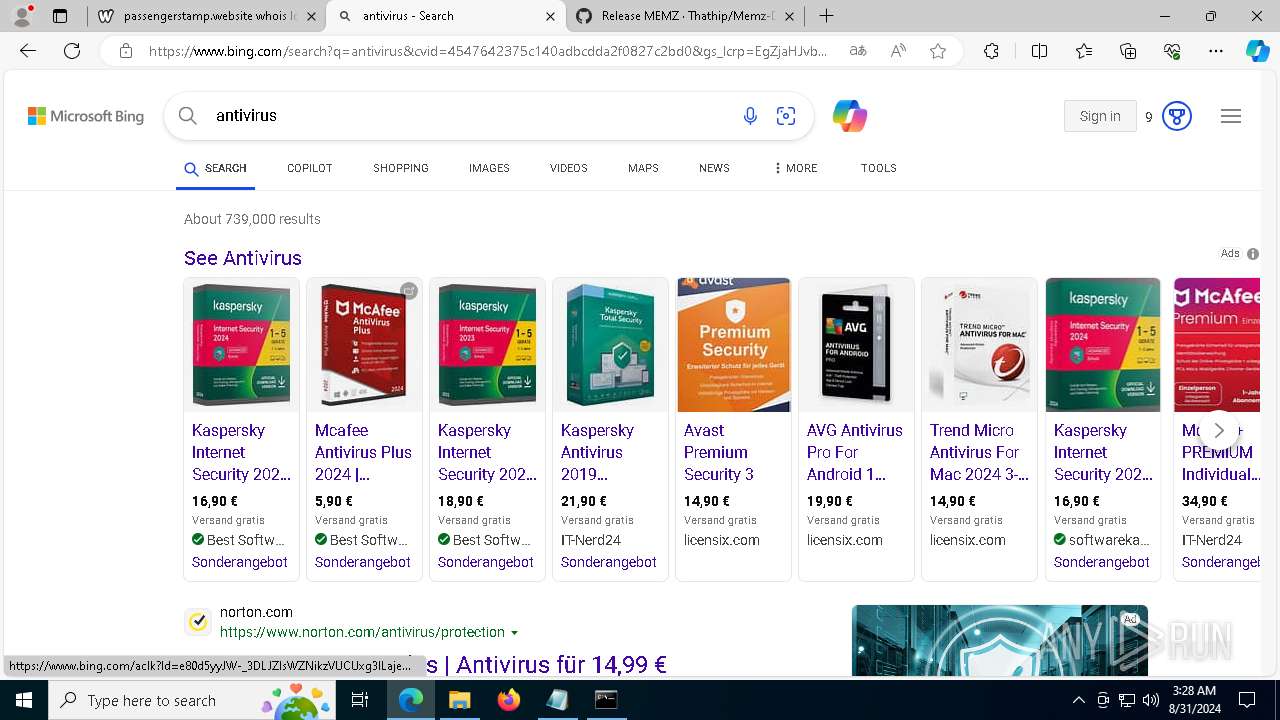Open the See Antivirus heading link

pos(243,258)
